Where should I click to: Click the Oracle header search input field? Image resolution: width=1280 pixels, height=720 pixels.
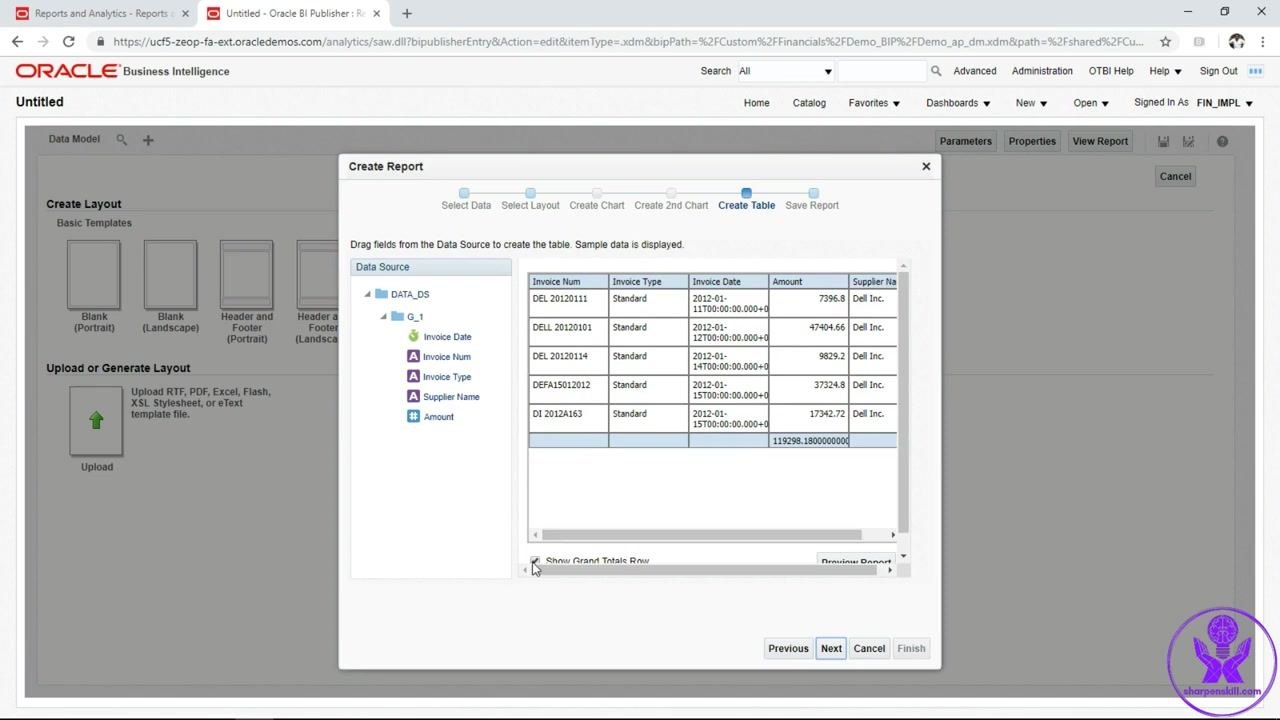(882, 71)
